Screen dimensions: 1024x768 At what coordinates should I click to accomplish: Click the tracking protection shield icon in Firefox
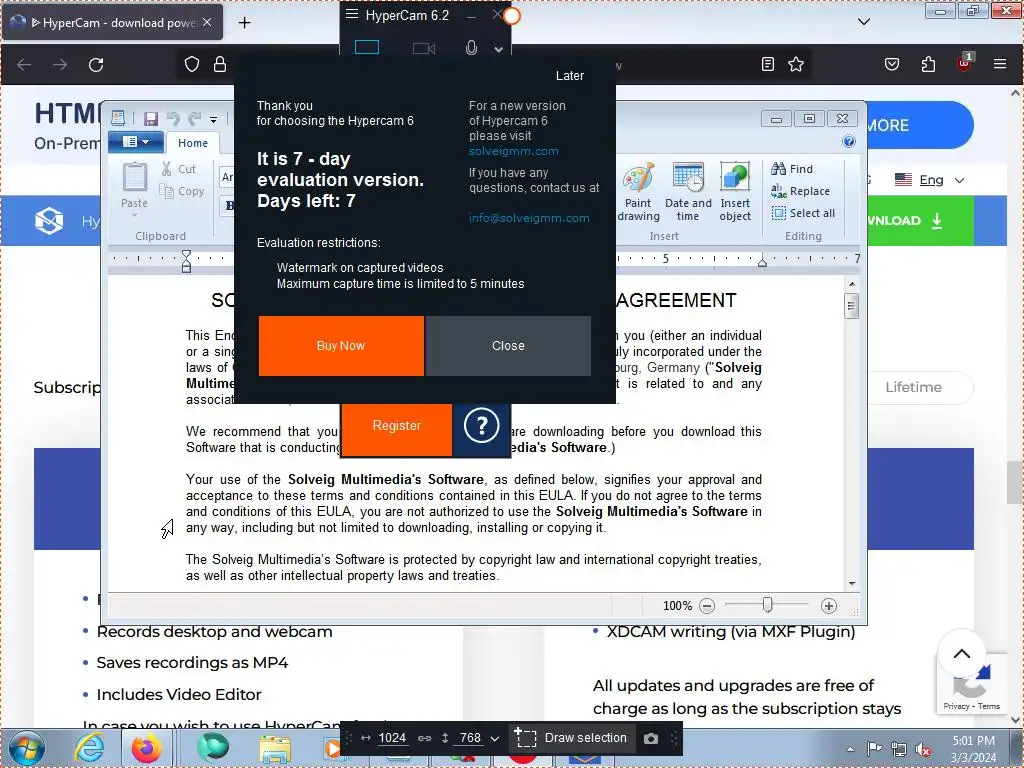[191, 64]
